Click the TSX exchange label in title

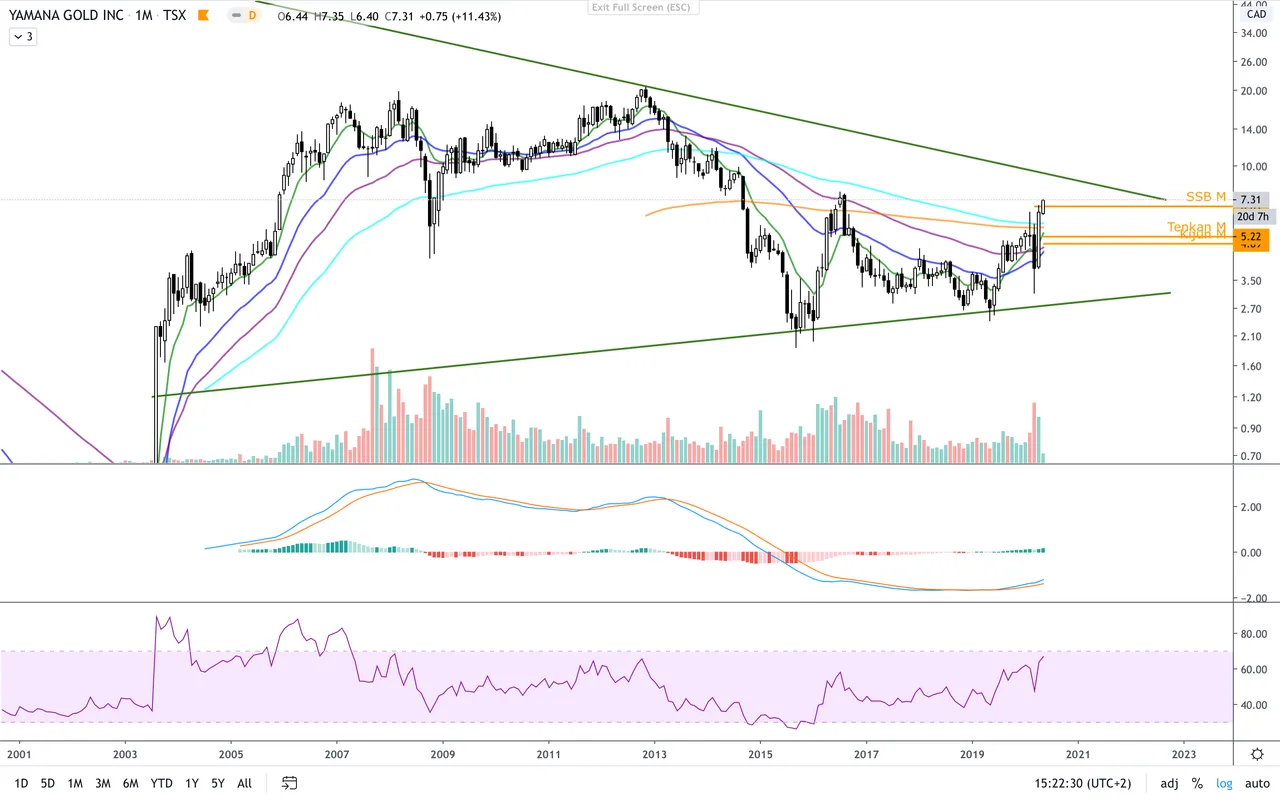[x=174, y=16]
